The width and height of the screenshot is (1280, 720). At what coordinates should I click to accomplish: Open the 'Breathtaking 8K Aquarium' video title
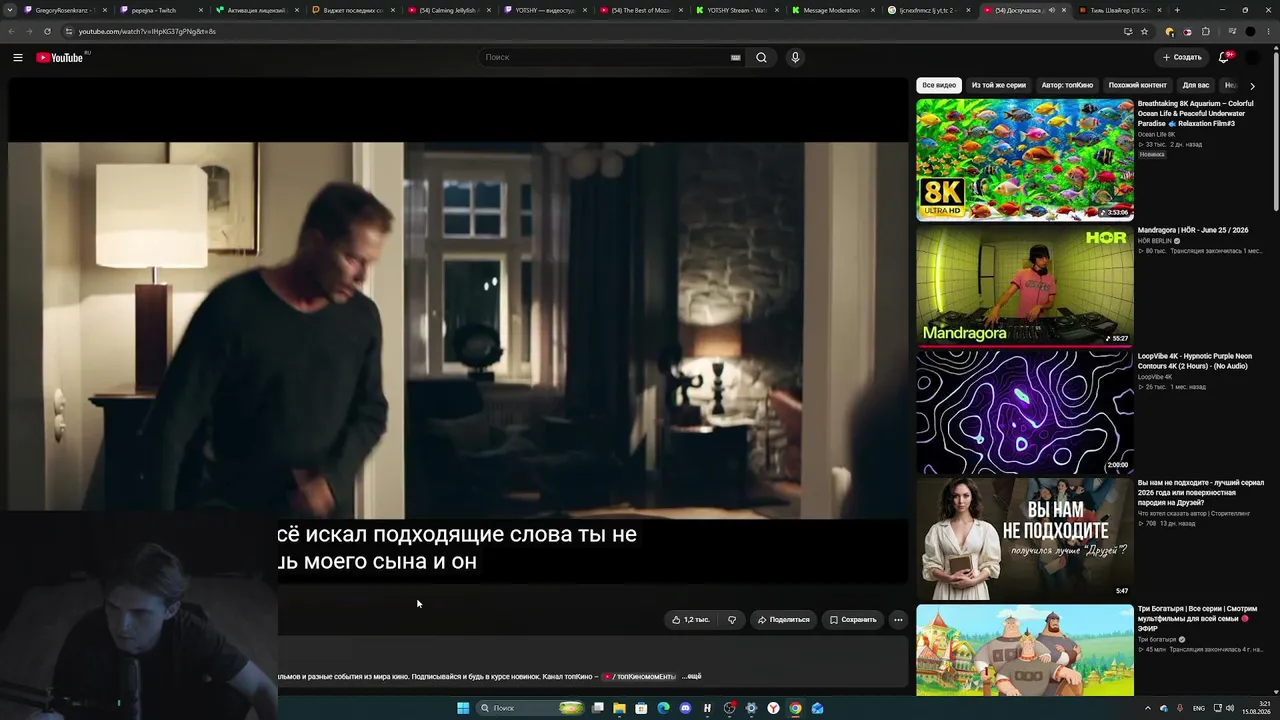pos(1195,113)
